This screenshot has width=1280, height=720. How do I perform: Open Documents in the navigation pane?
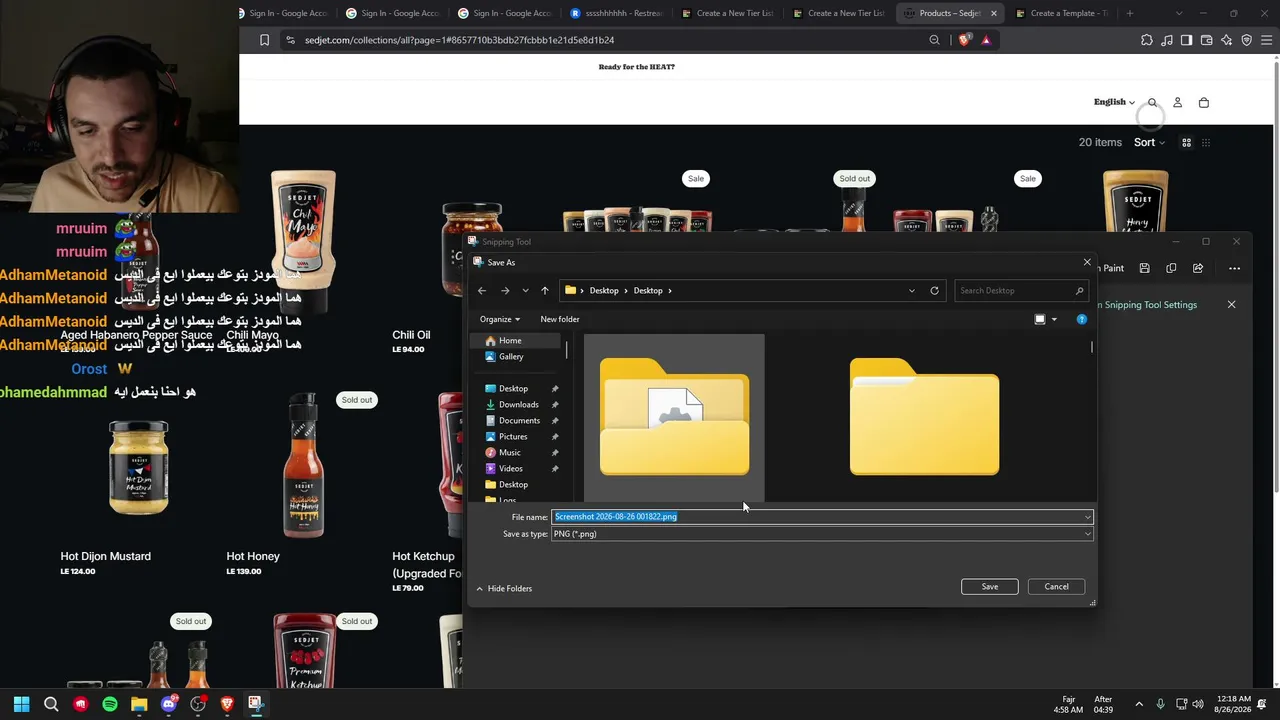[519, 421]
